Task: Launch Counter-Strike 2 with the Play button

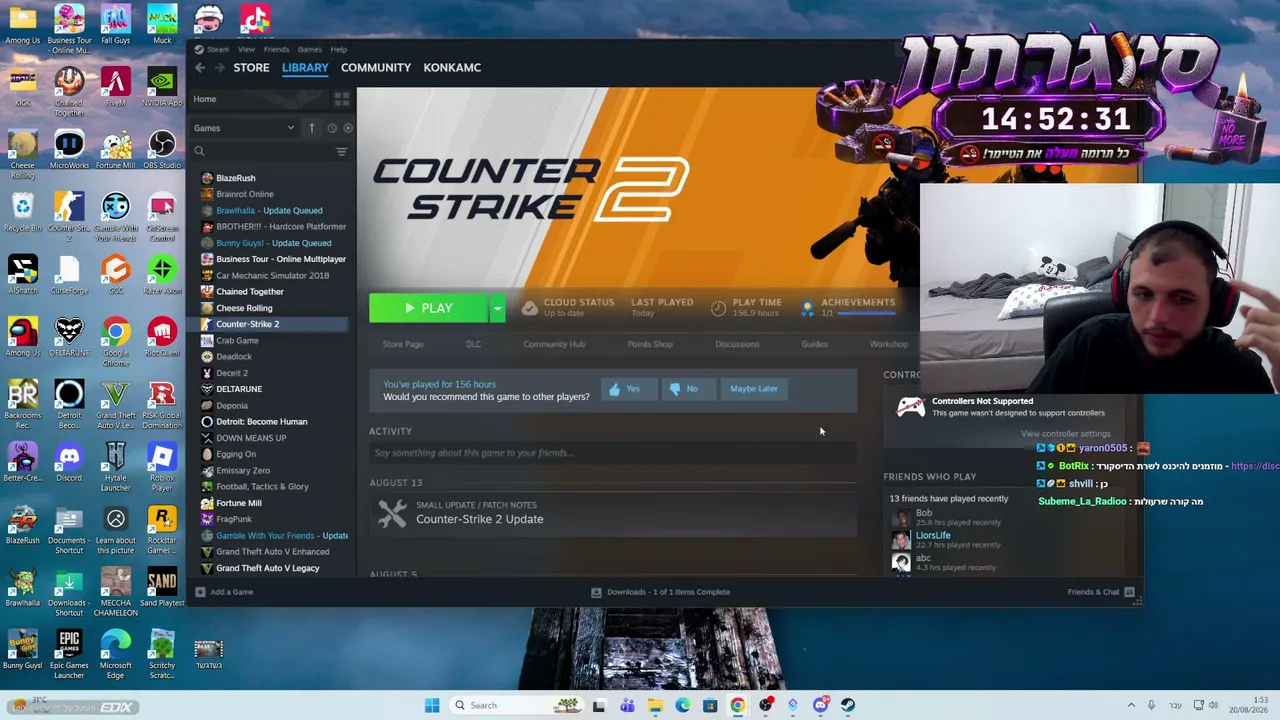Action: tap(429, 308)
